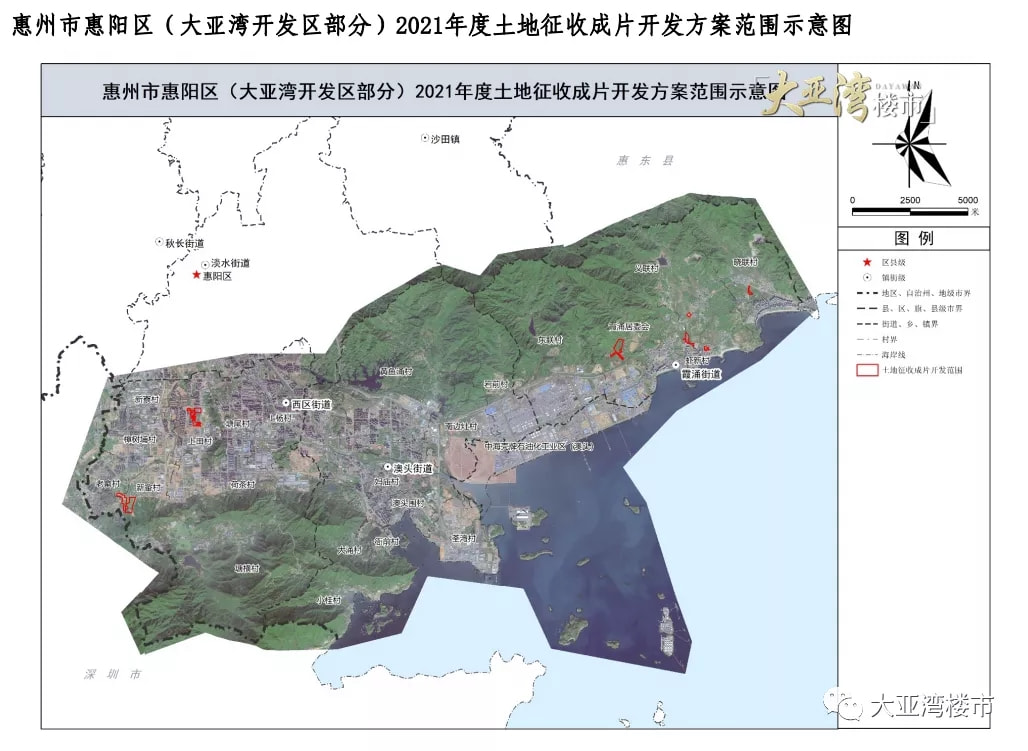Click the 中海壳牌石油化工业区 label
1028x751 pixels.
pyautogui.click(x=538, y=447)
